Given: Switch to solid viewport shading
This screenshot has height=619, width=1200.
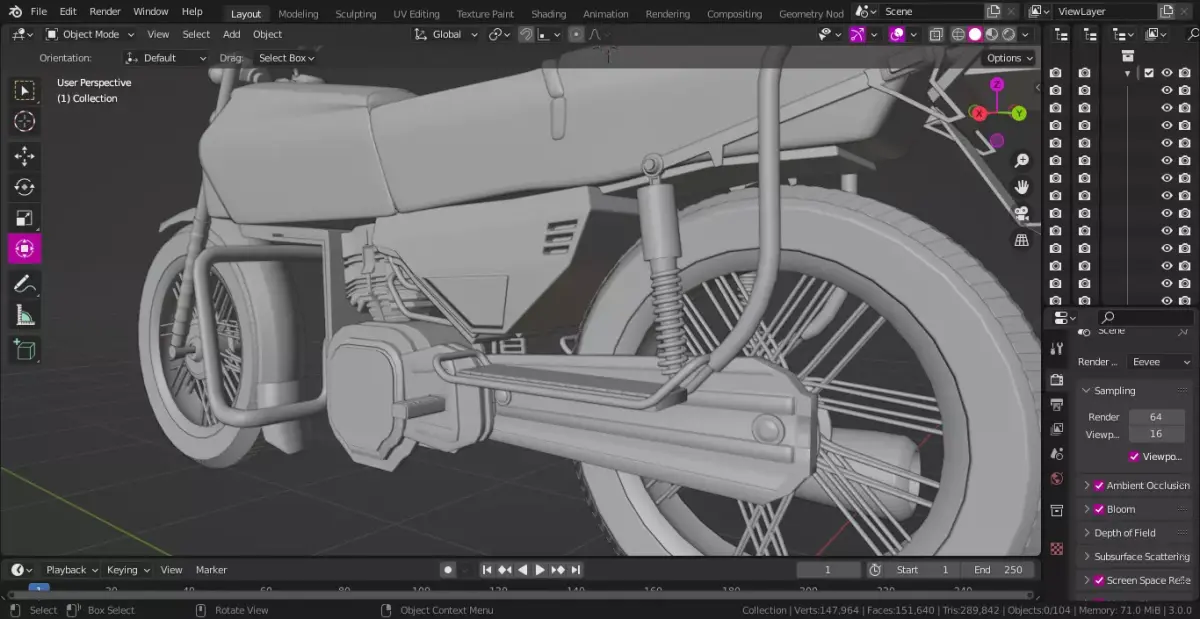Looking at the screenshot, I should [x=975, y=34].
